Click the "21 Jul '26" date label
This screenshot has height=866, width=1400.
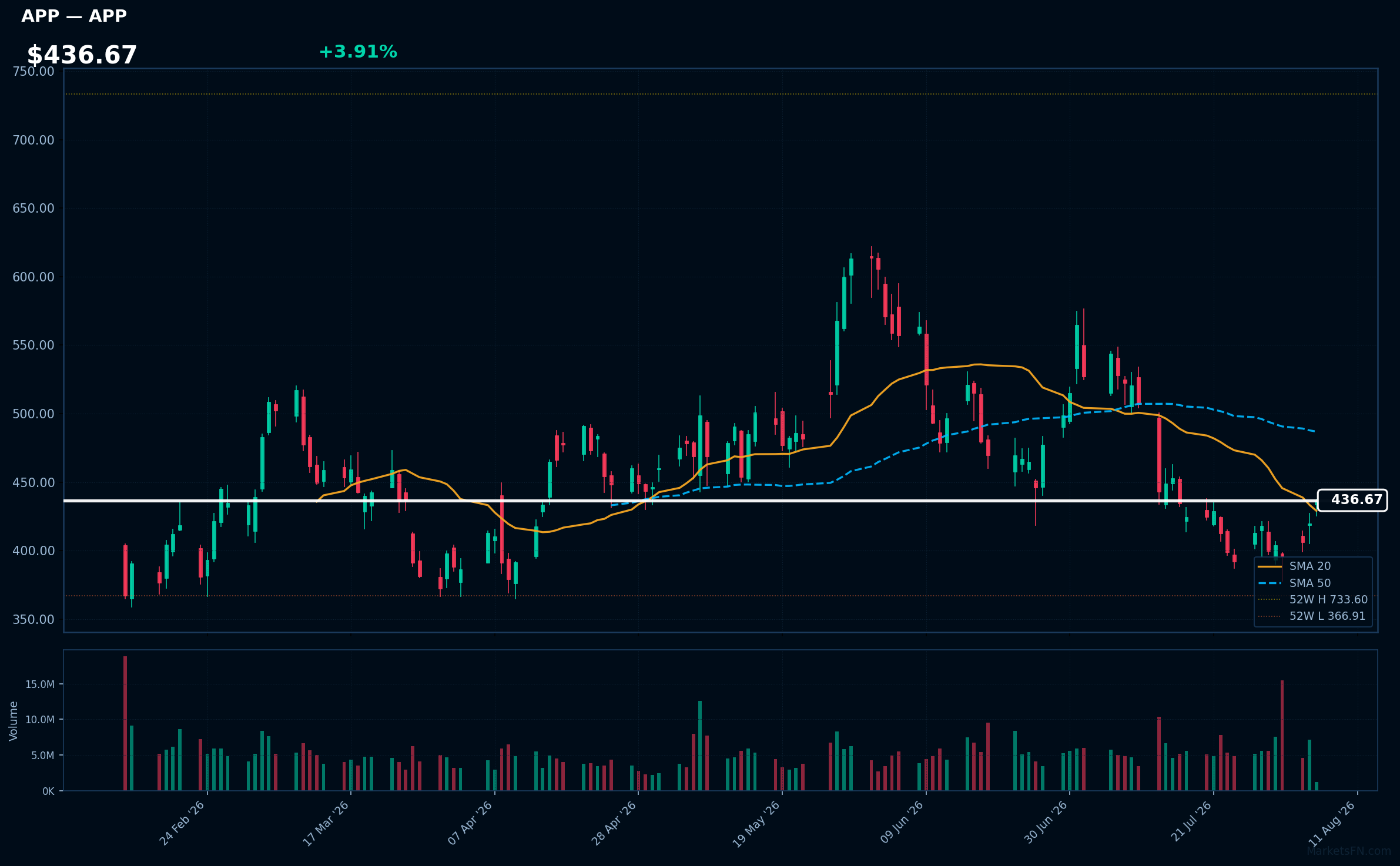point(1191,822)
